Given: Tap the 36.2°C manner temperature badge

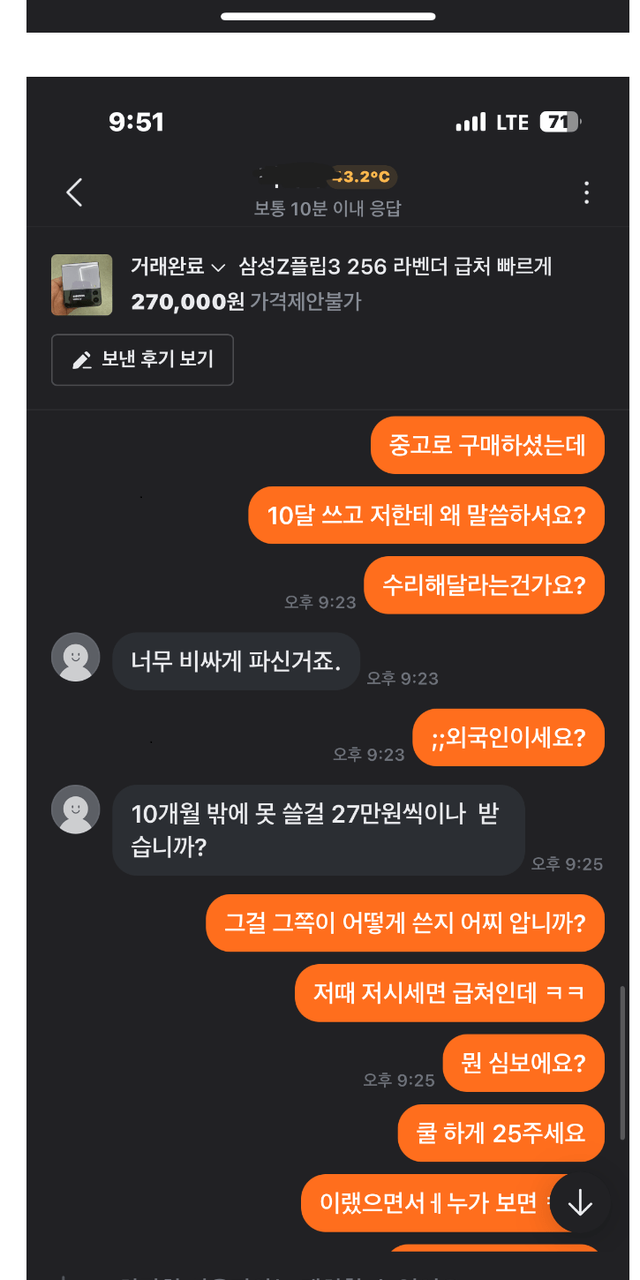Looking at the screenshot, I should (361, 177).
